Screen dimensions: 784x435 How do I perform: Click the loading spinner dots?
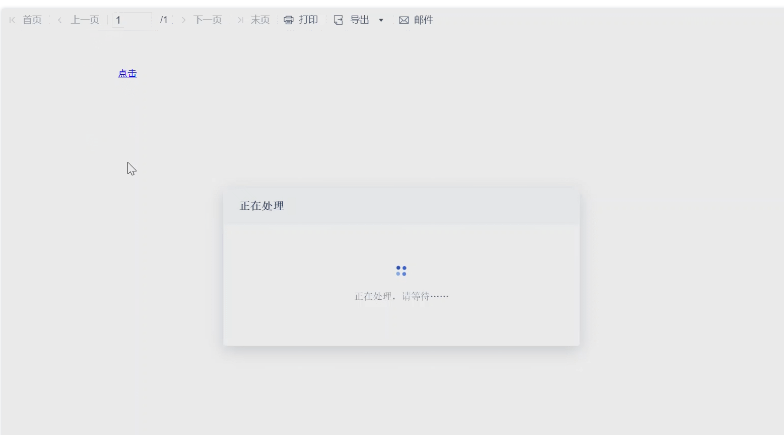(x=401, y=271)
